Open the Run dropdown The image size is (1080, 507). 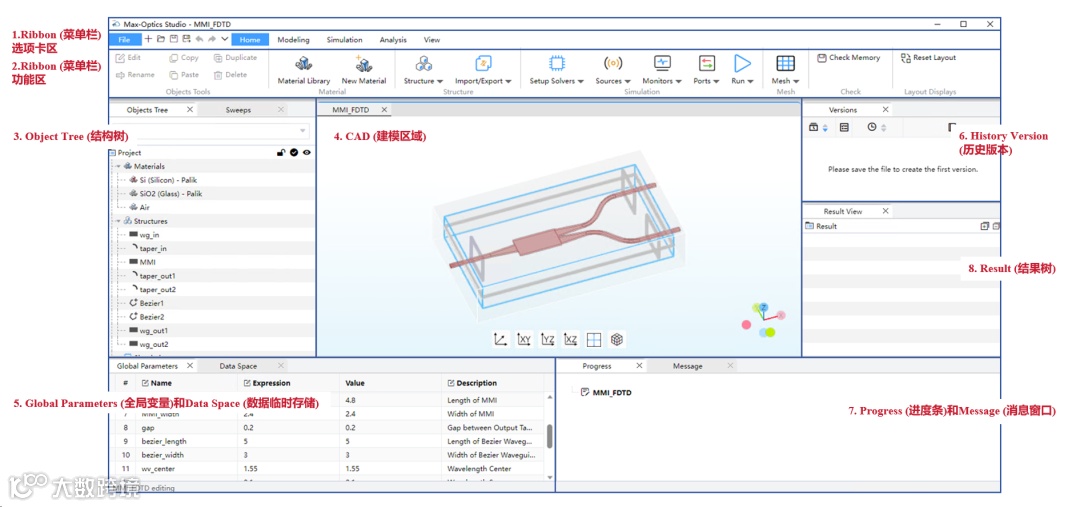(x=742, y=71)
